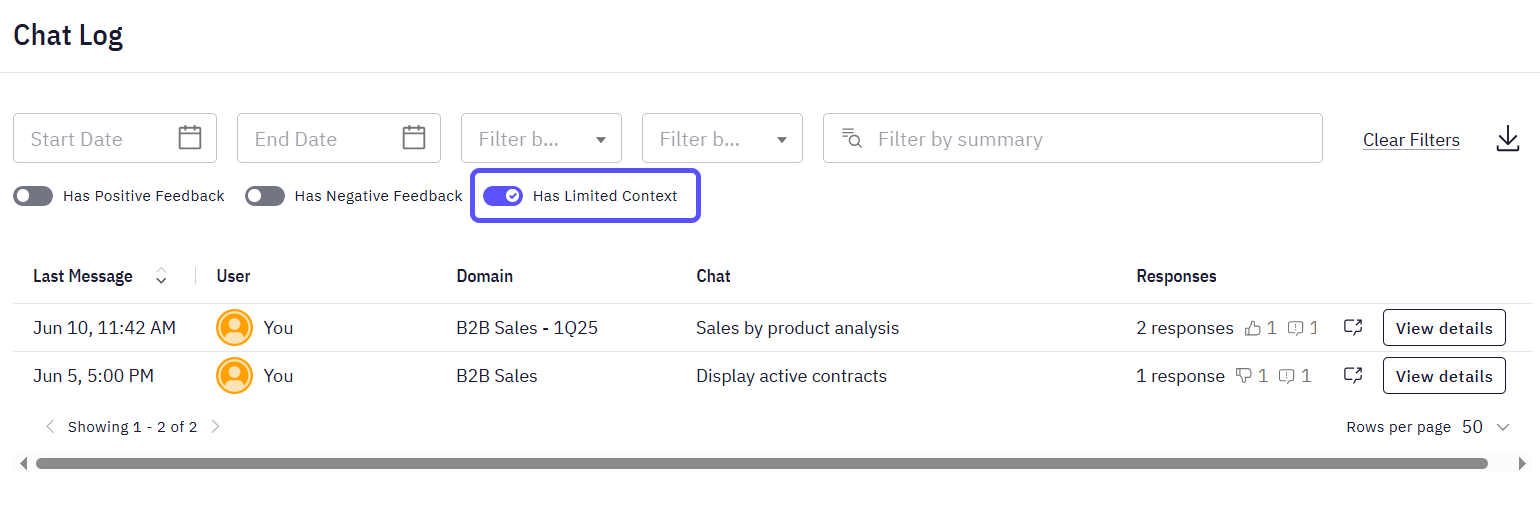Screen dimensions: 1540x532
Task: Click the download chat log icon
Action: 1507,139
